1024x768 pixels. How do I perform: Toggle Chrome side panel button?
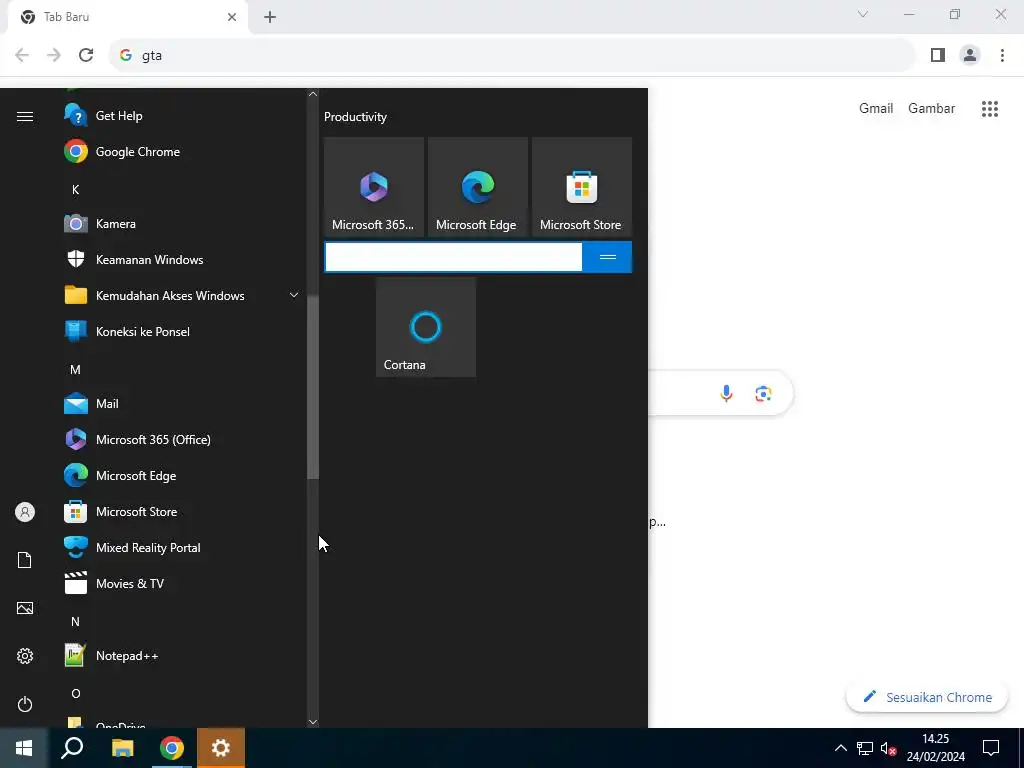point(938,56)
